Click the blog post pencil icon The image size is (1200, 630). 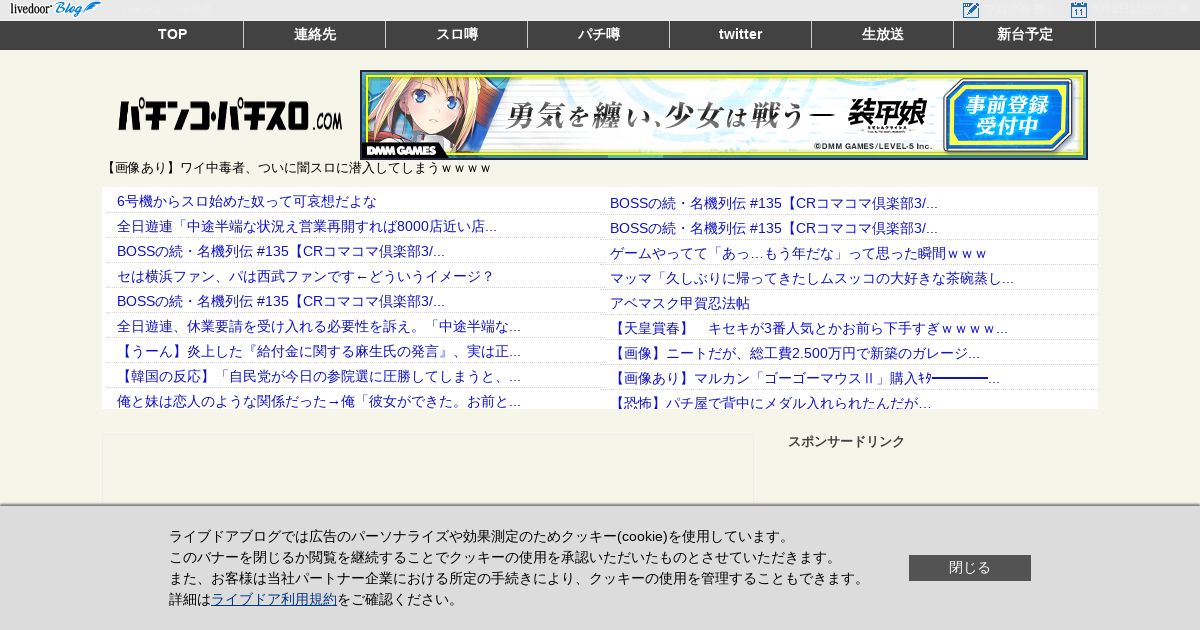click(971, 10)
